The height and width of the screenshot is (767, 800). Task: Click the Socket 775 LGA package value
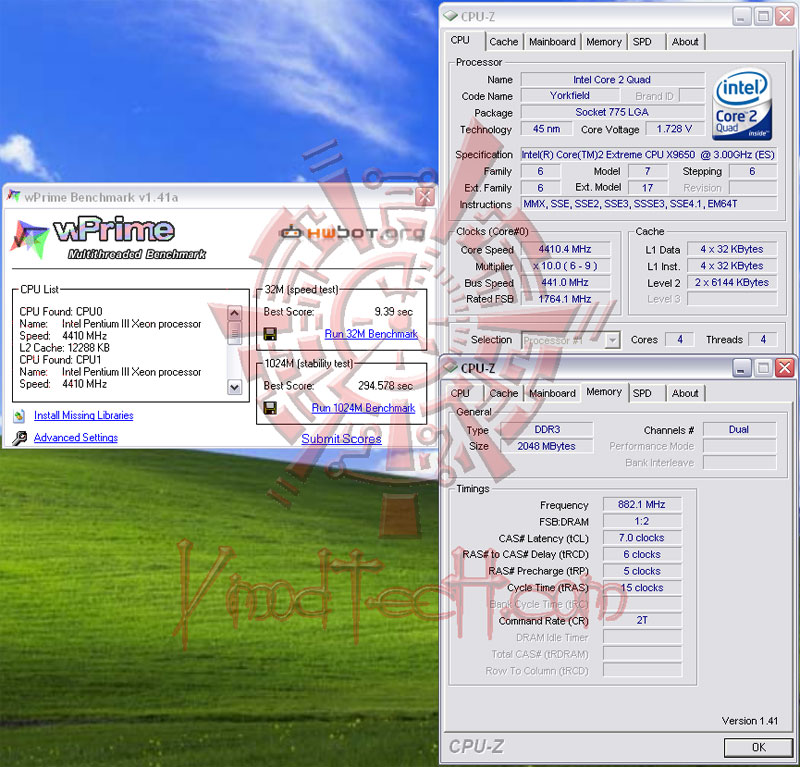coord(612,112)
